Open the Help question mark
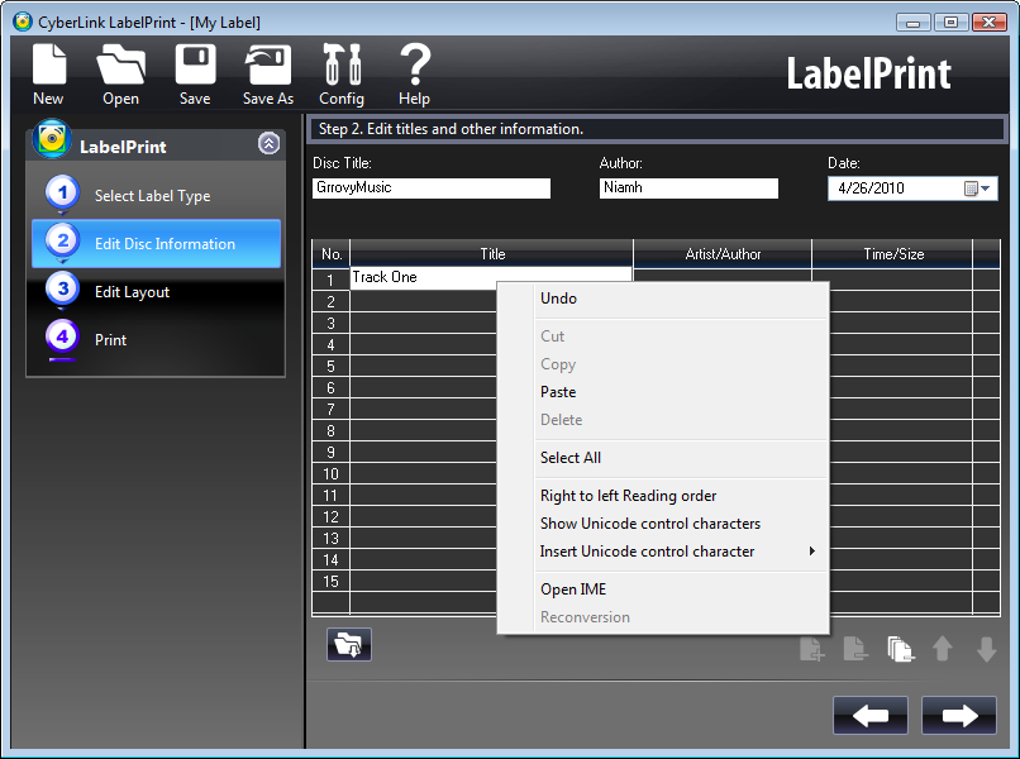This screenshot has height=759, width=1020. pyautogui.click(x=414, y=74)
